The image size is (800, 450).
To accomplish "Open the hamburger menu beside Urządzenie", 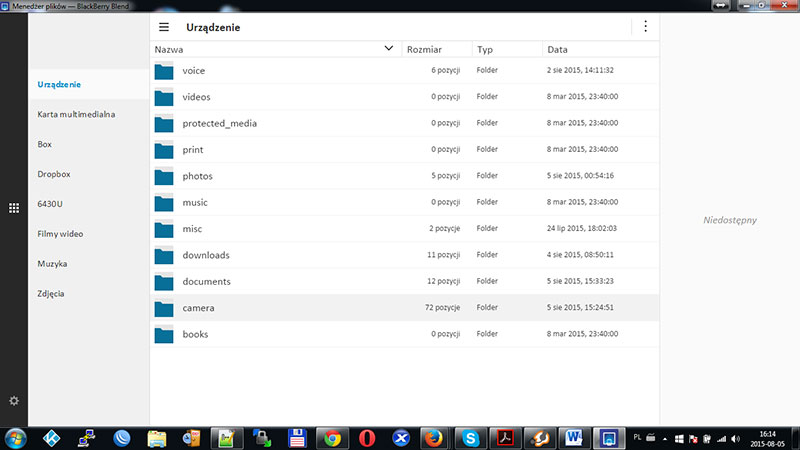I will [164, 27].
